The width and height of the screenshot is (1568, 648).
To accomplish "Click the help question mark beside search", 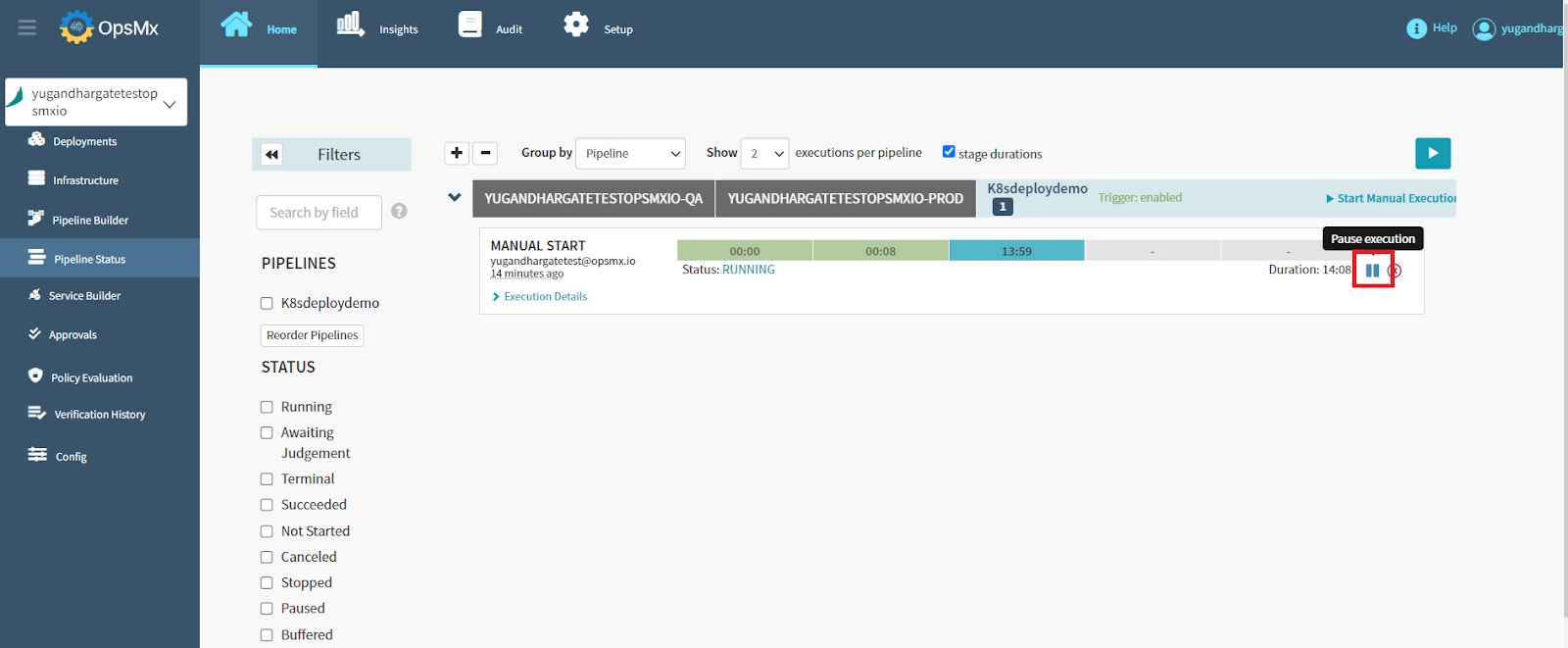I will [399, 211].
